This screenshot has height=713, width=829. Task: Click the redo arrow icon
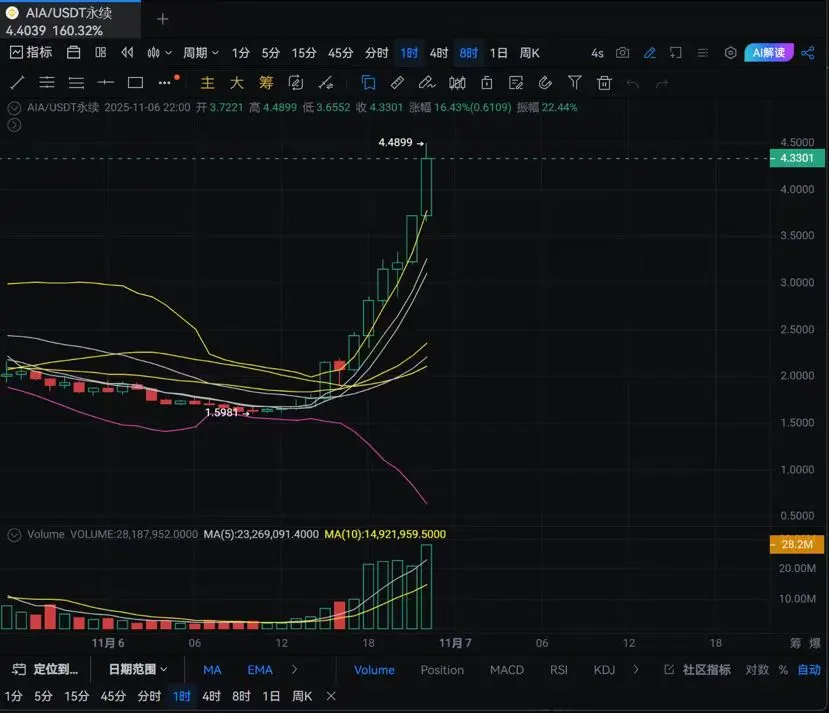pyautogui.click(x=662, y=84)
